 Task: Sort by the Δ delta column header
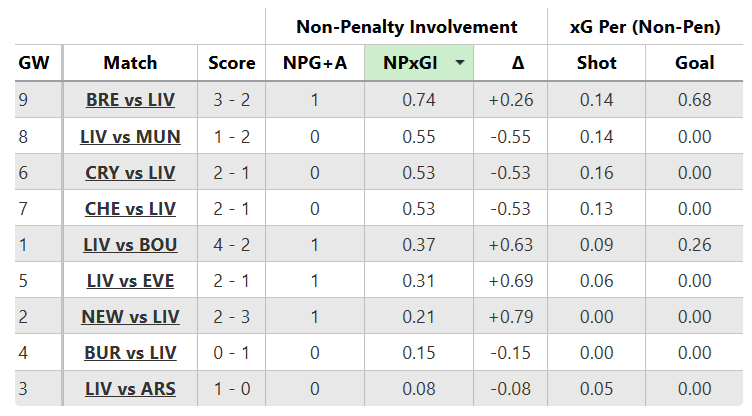click(517, 63)
